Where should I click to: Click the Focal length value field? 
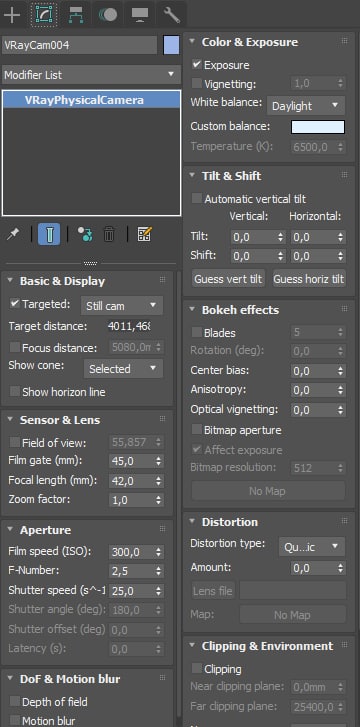[x=132, y=481]
